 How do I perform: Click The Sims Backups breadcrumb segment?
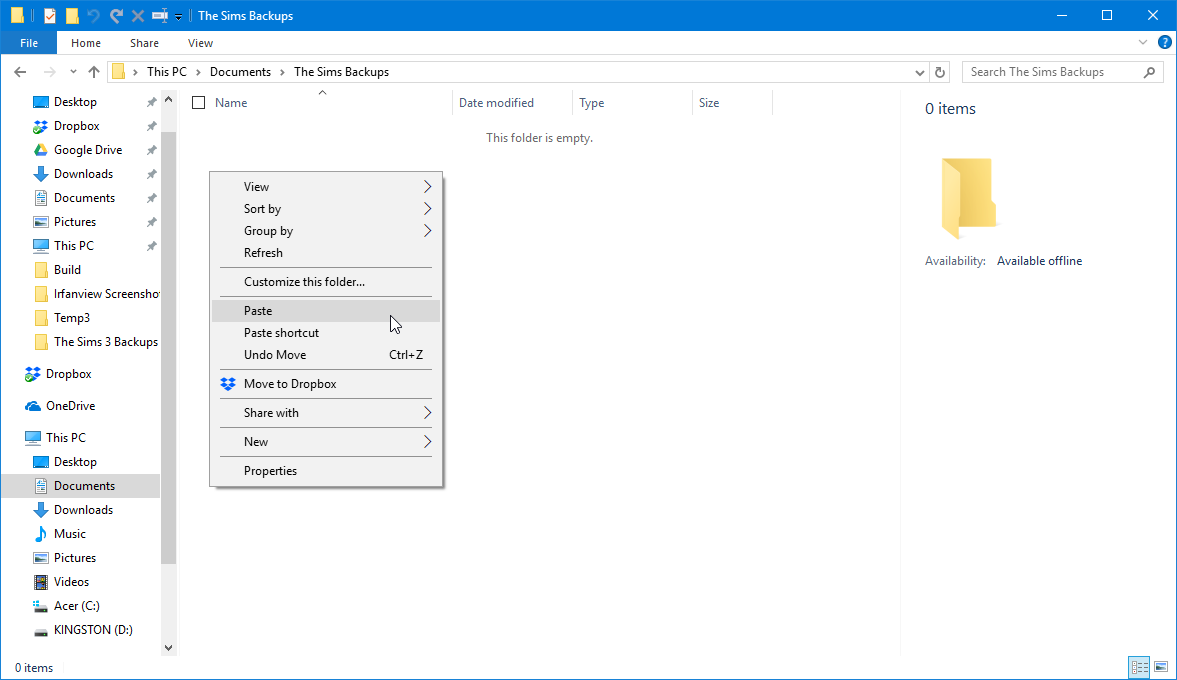tap(342, 72)
